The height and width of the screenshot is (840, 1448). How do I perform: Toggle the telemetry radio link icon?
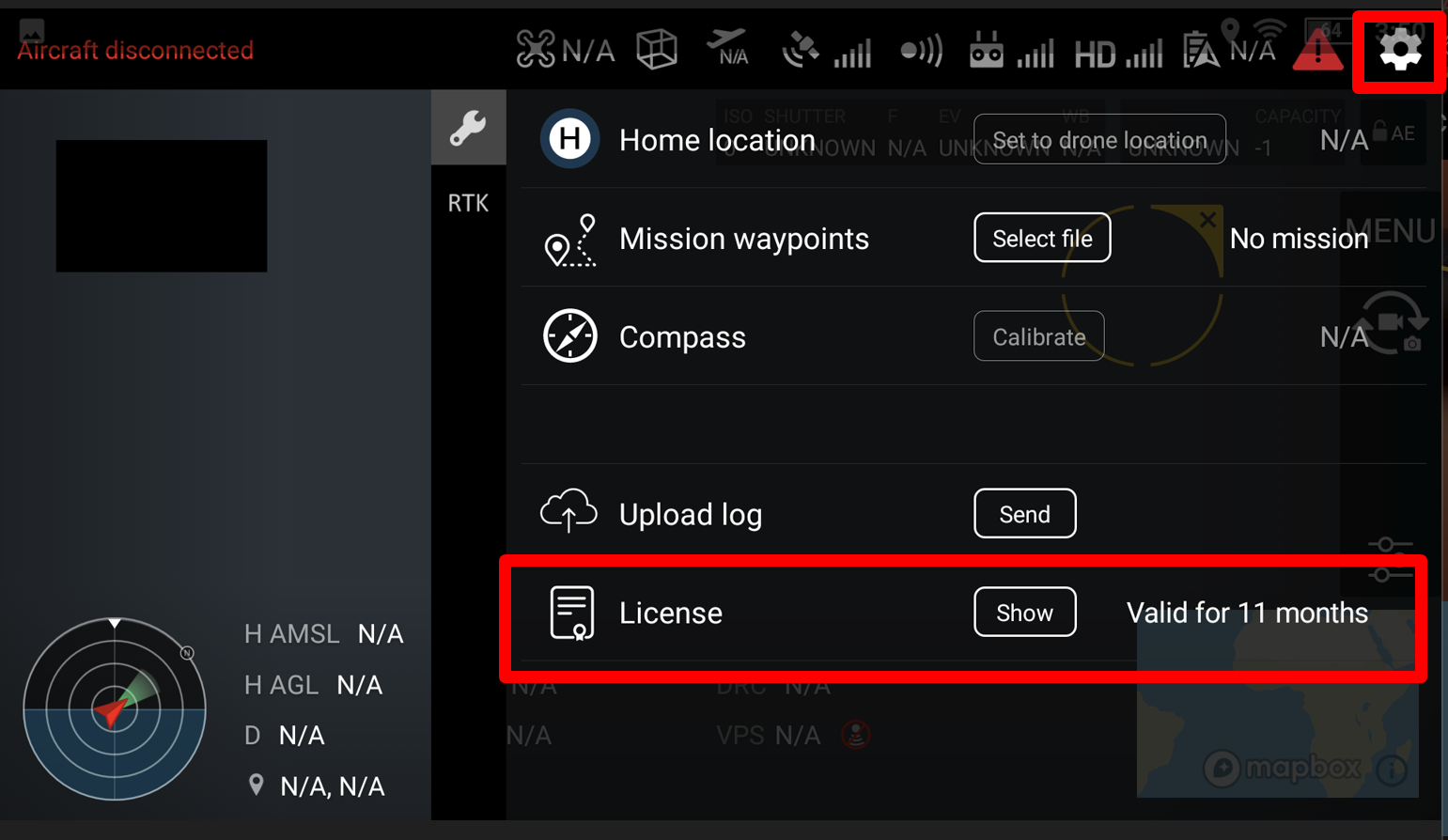[921, 49]
